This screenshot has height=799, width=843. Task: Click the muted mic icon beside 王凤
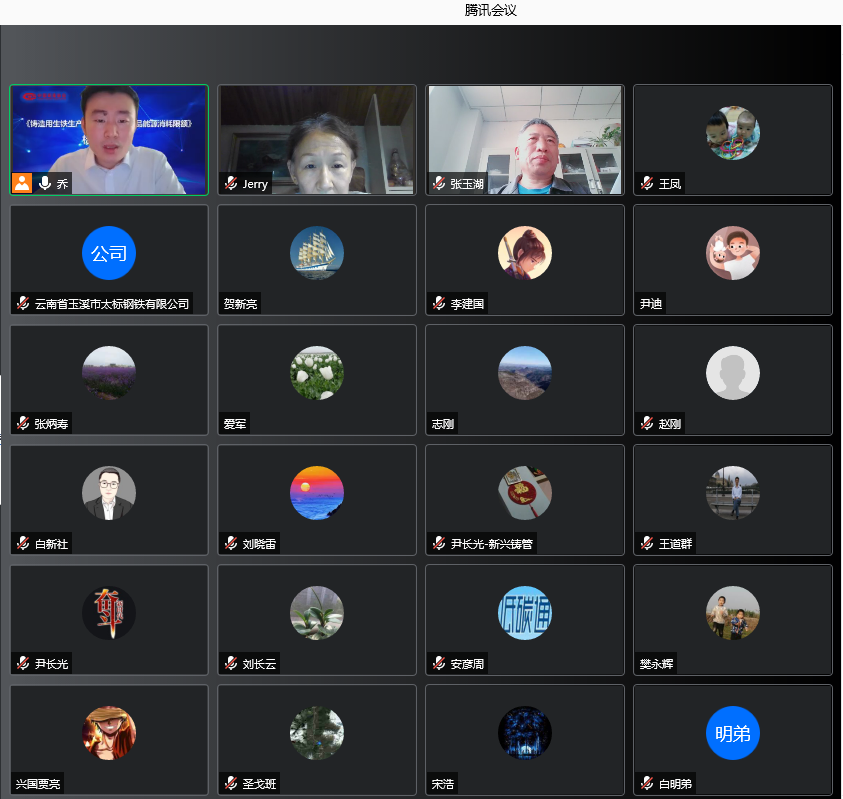click(647, 184)
